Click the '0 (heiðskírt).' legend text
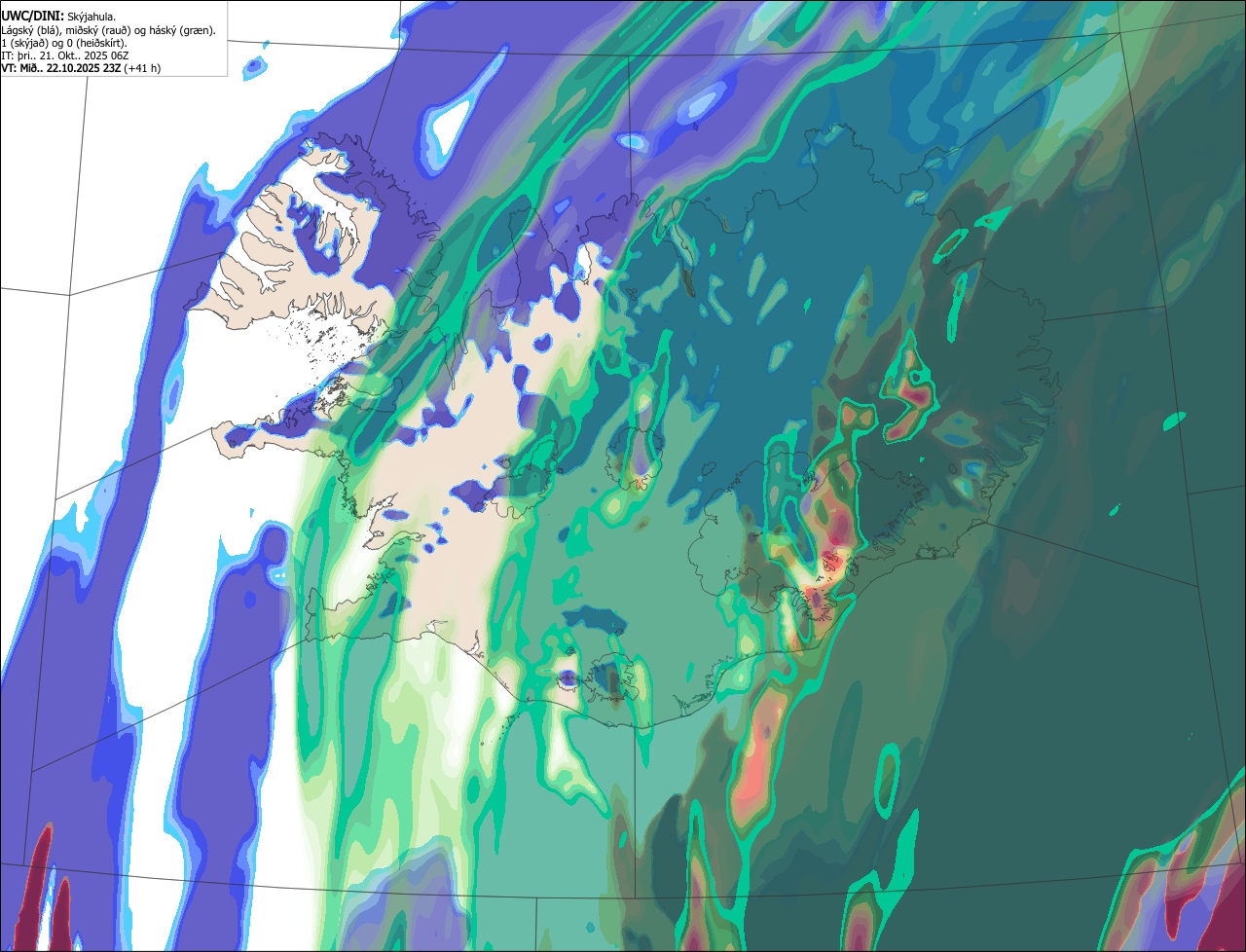Screen dimensions: 1246x952 (x=96, y=44)
